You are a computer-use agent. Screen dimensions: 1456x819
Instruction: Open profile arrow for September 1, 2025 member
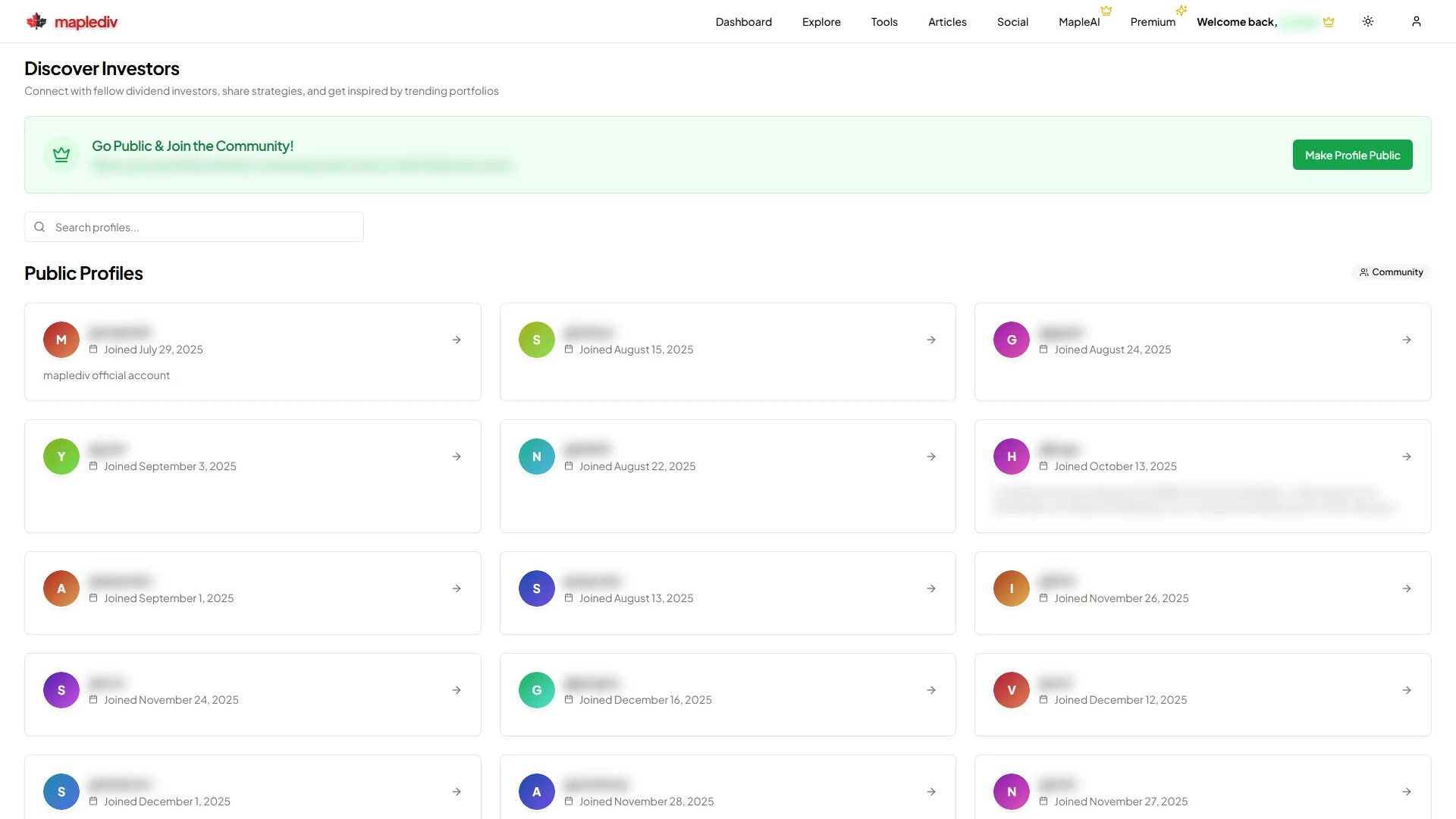coord(457,588)
